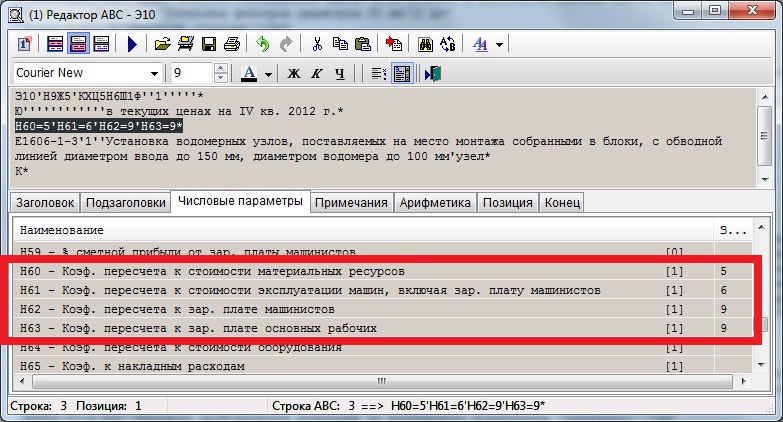Click editor pane scrollbar down arrow
This screenshot has width=783, height=422.
tap(765, 180)
